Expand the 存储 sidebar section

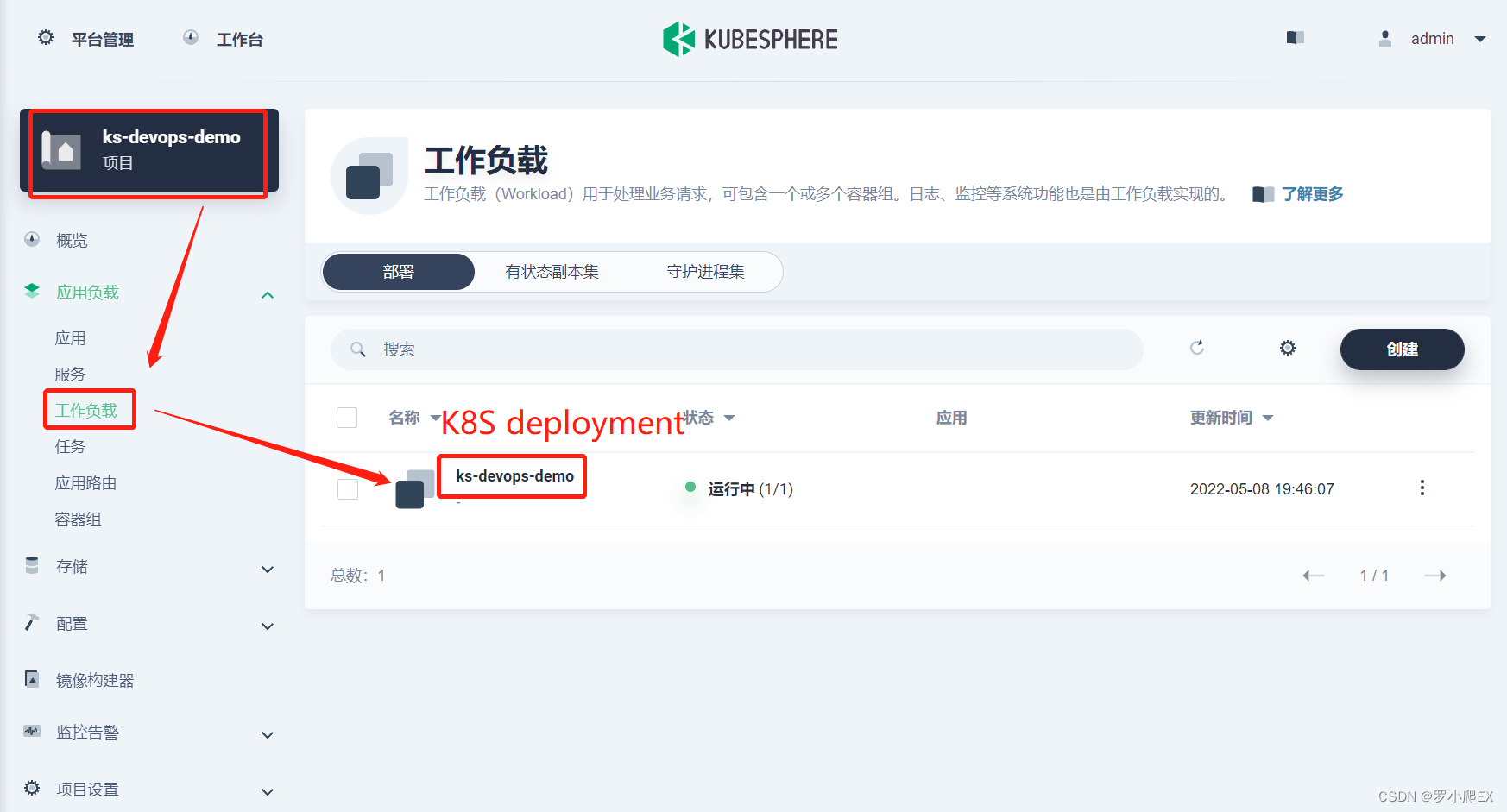point(268,569)
